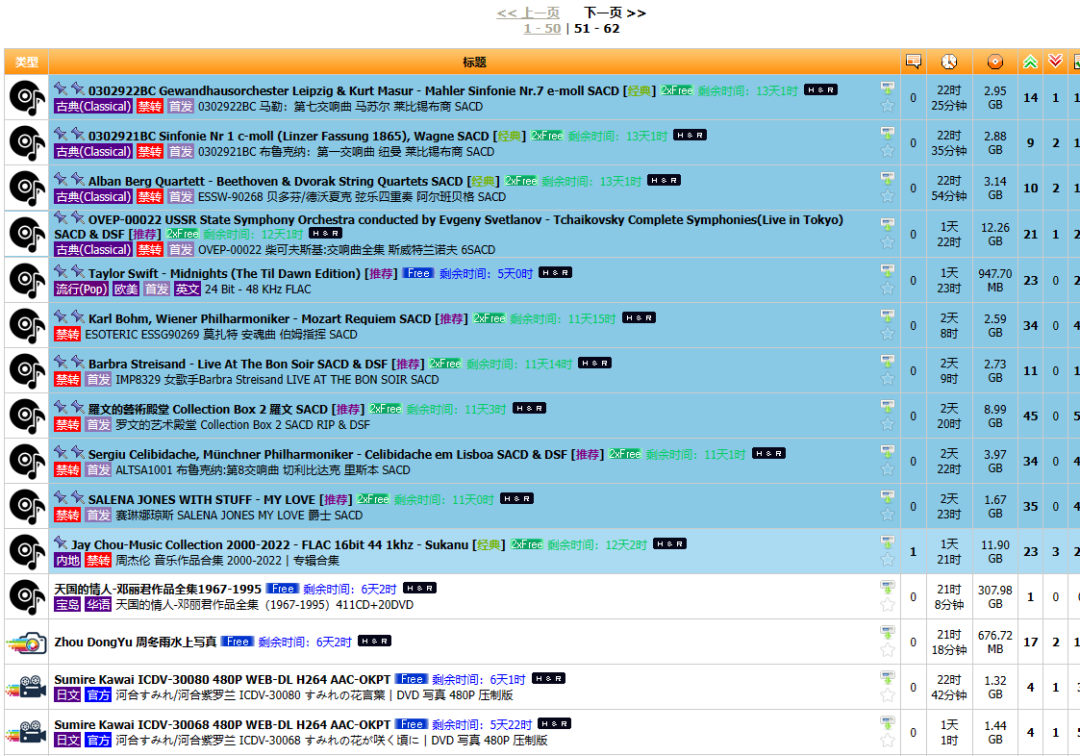Click the 内地 tag on Jay Chou row
The width and height of the screenshot is (1080, 756).
click(x=68, y=560)
